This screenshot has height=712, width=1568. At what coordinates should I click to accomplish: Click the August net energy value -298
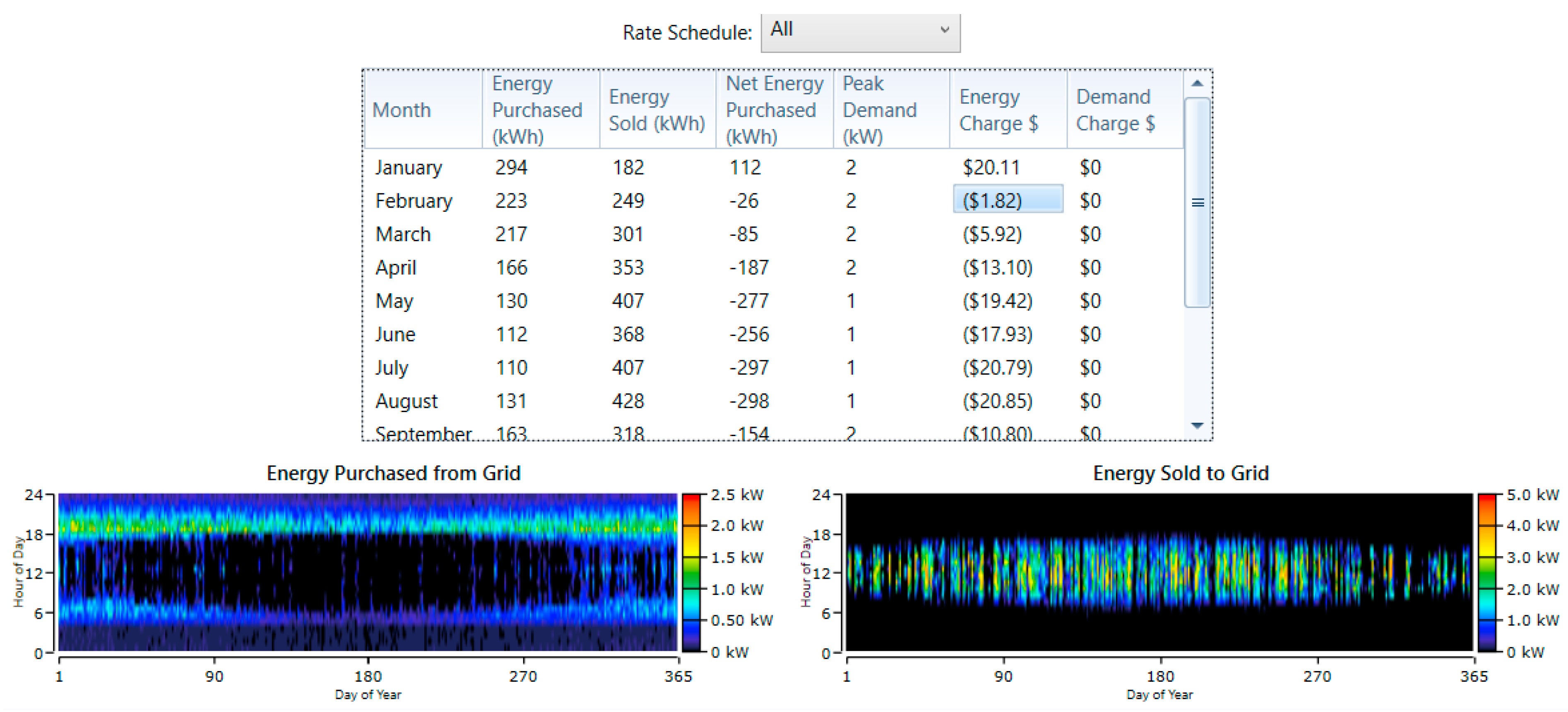[x=749, y=401]
